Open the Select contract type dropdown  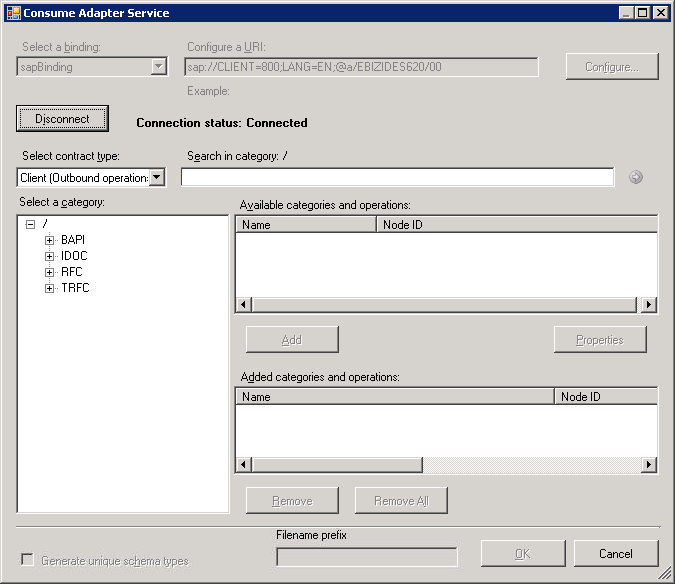[157, 177]
